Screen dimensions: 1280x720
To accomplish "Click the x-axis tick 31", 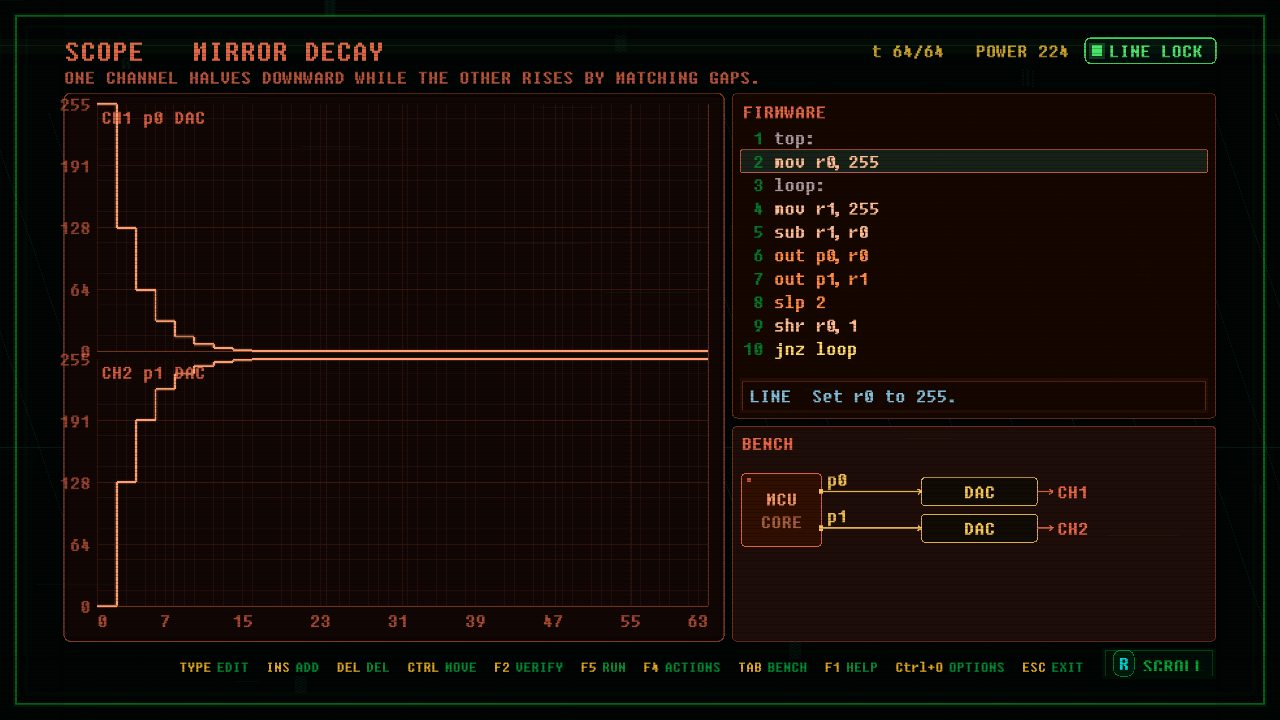I will (x=398, y=622).
